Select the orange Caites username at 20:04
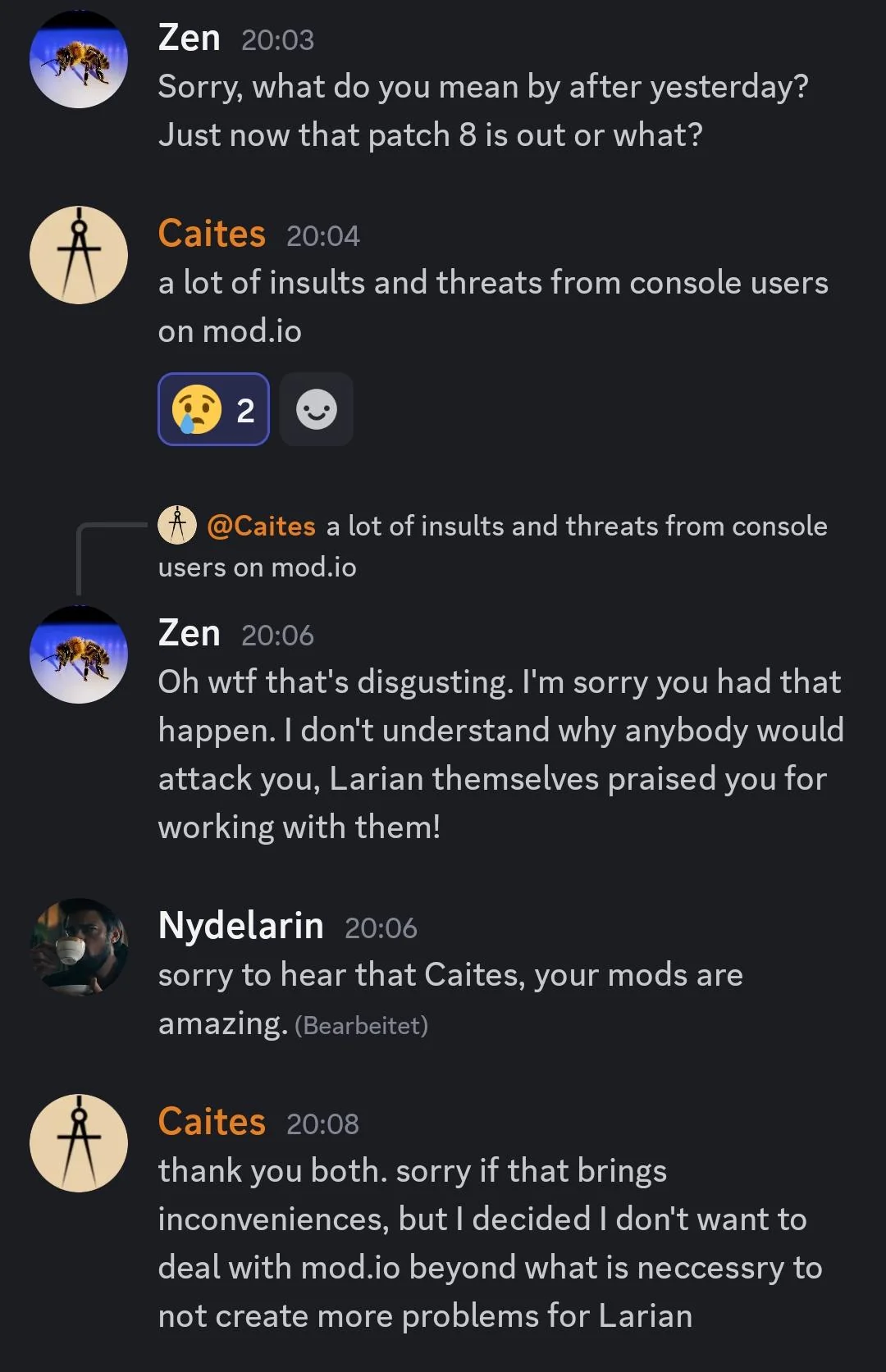Image resolution: width=886 pixels, height=1372 pixels. 212,235
